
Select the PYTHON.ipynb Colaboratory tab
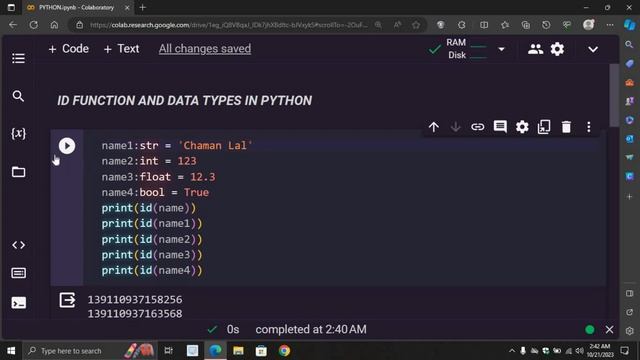[x=76, y=8]
